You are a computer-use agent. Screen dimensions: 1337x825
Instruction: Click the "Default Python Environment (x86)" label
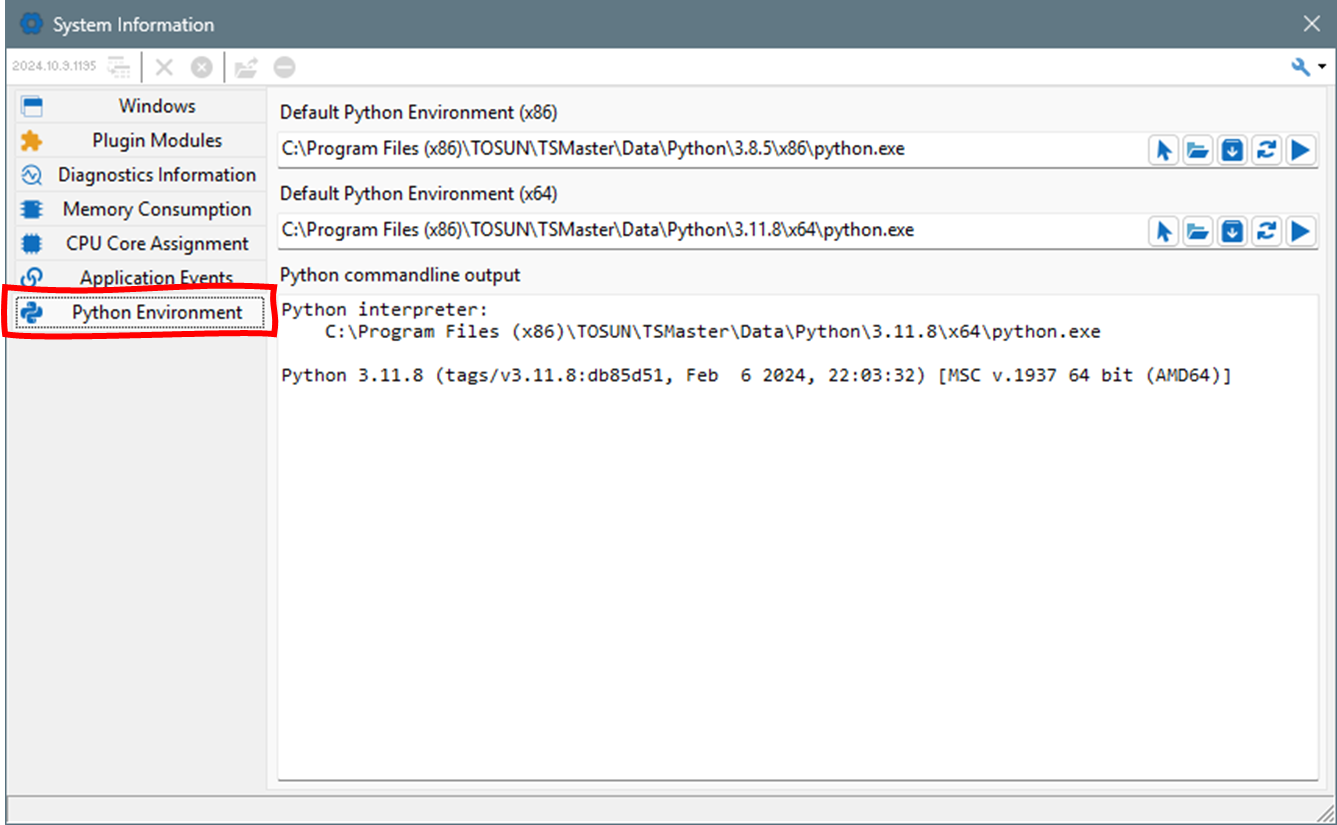418,112
